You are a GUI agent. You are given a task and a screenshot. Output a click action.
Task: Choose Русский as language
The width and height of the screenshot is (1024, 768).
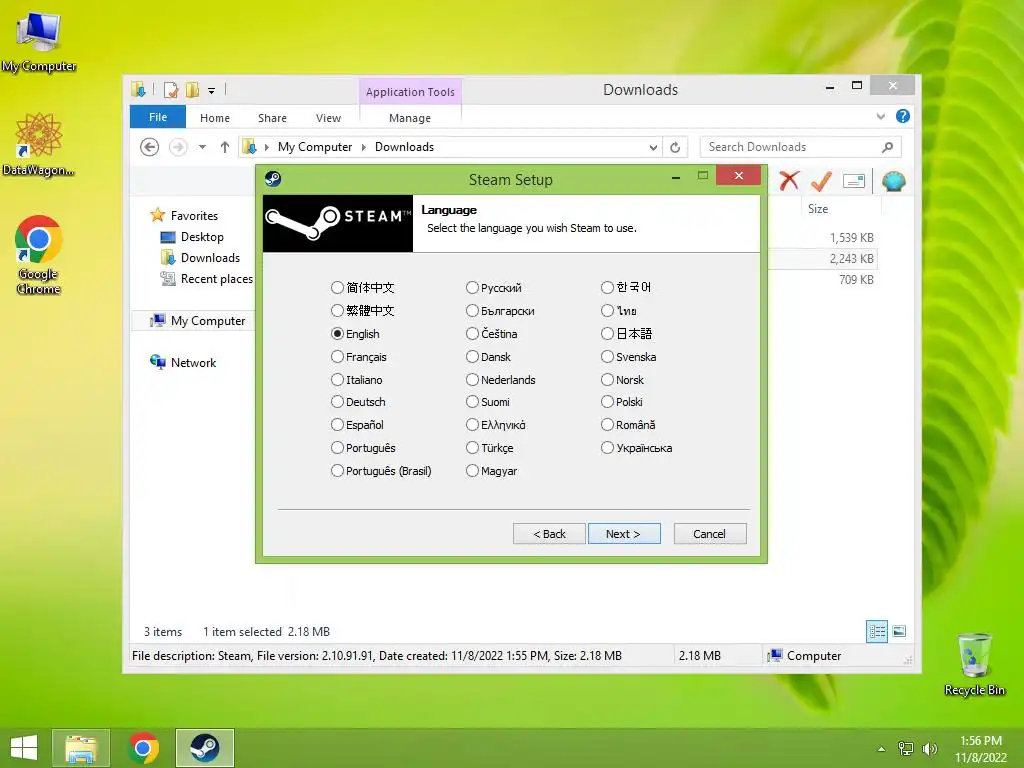472,287
